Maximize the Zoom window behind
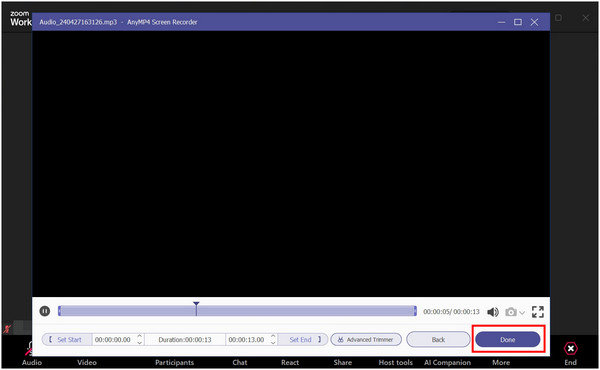This screenshot has width=600, height=370. tap(558, 18)
